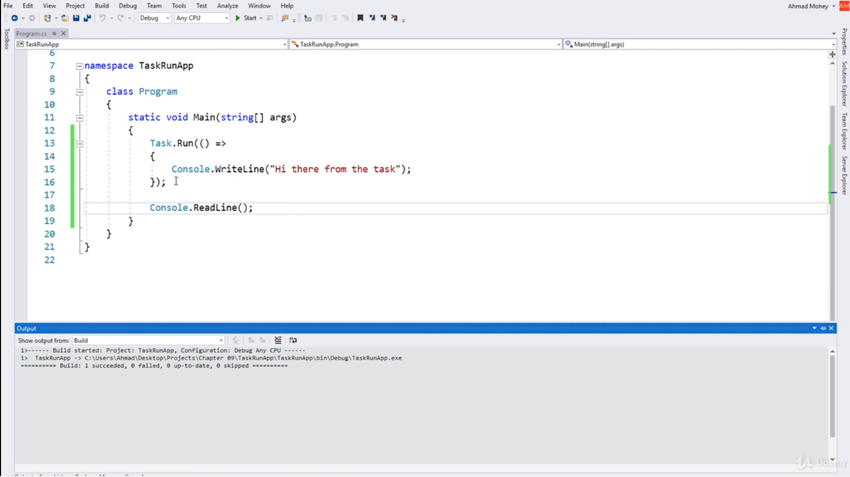Screen dimensions: 850x477
Task: Click the green Start debugging button
Action: point(246,18)
